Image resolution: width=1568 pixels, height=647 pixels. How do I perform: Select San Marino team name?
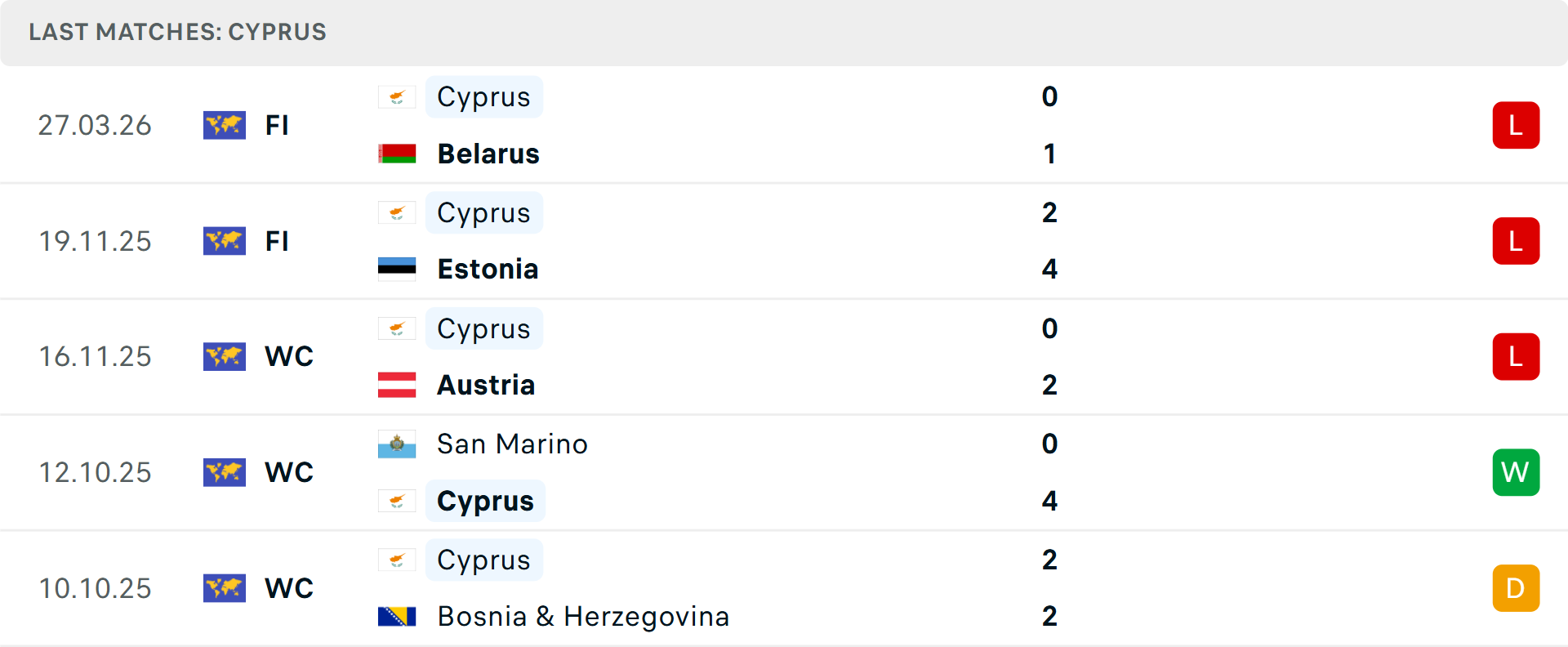pos(512,444)
